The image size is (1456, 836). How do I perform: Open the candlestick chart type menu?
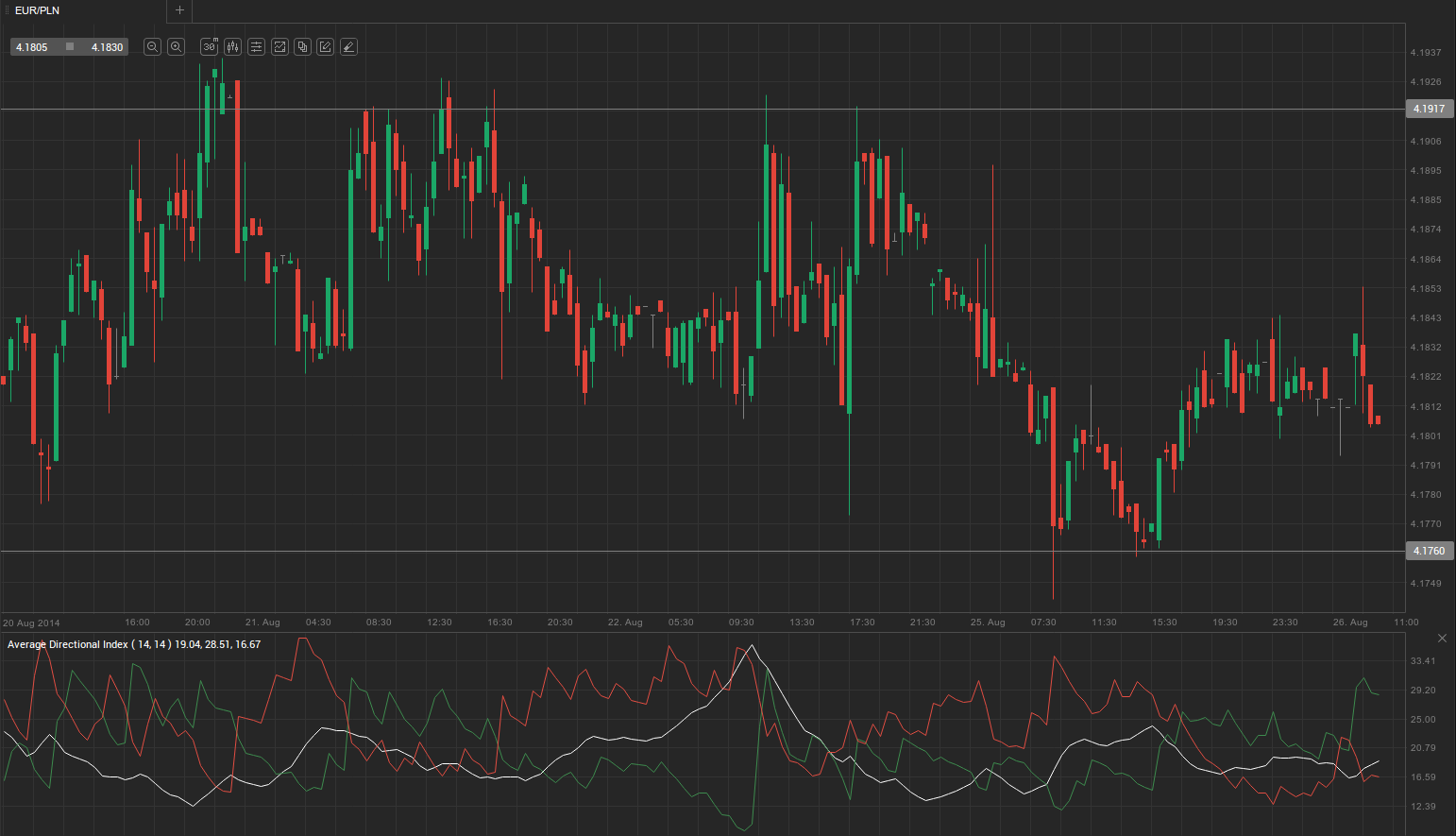(233, 47)
